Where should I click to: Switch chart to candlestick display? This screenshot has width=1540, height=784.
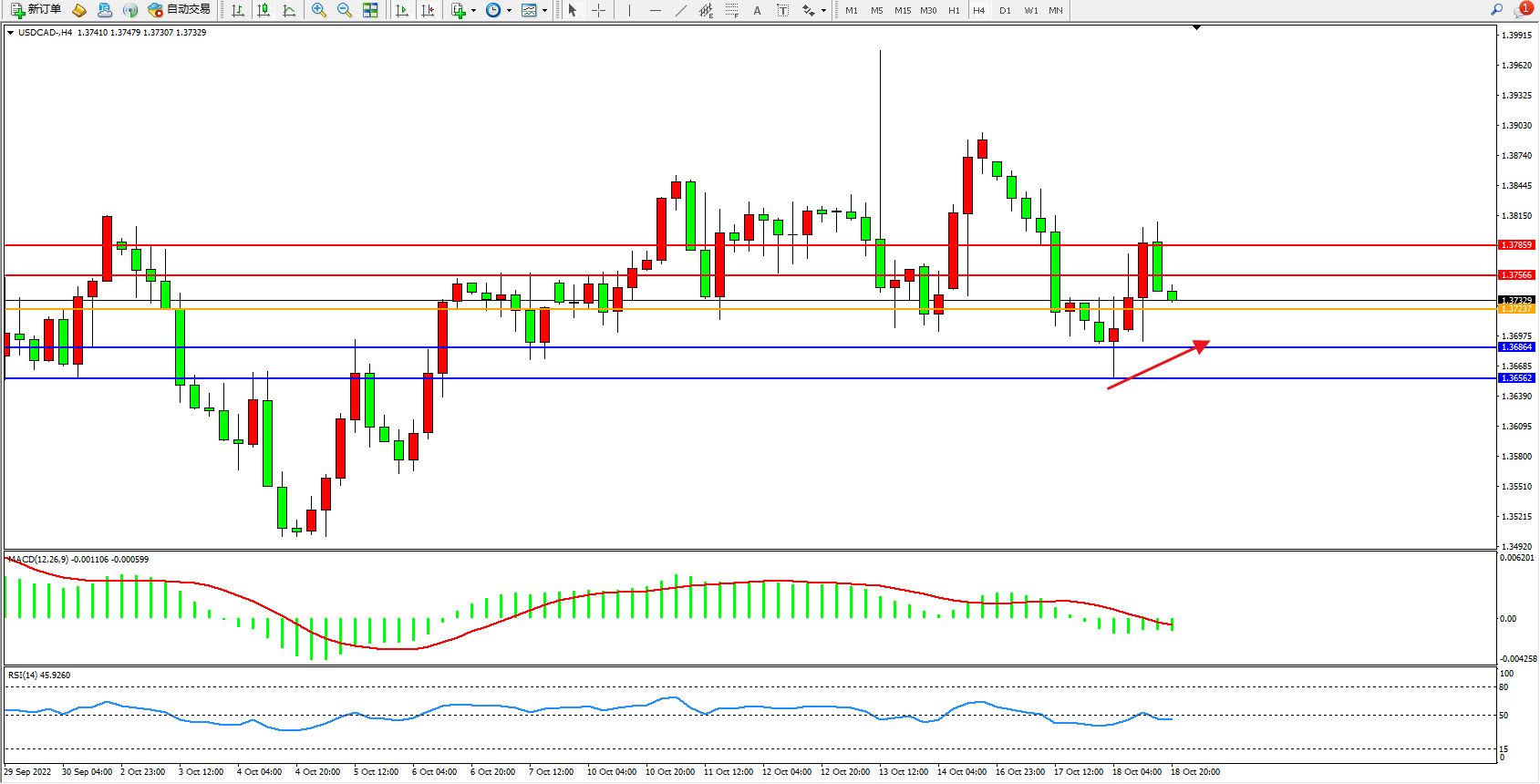coord(264,10)
